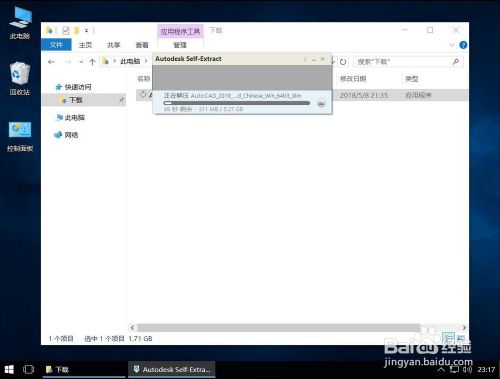Click the horizontal scrollbar thumb

(278, 328)
